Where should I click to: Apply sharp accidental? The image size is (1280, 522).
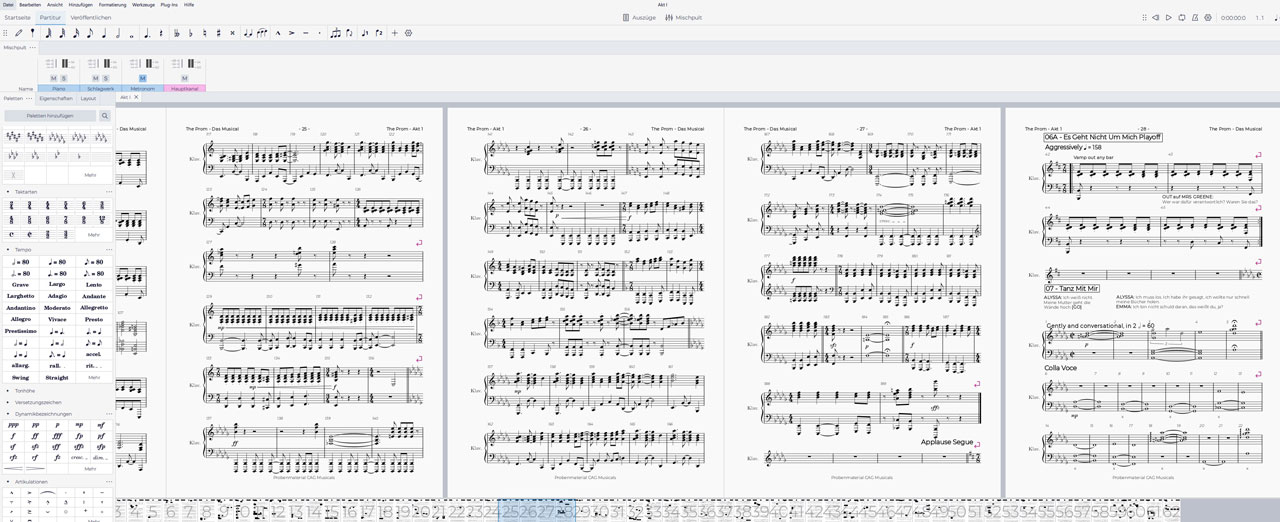click(x=218, y=33)
